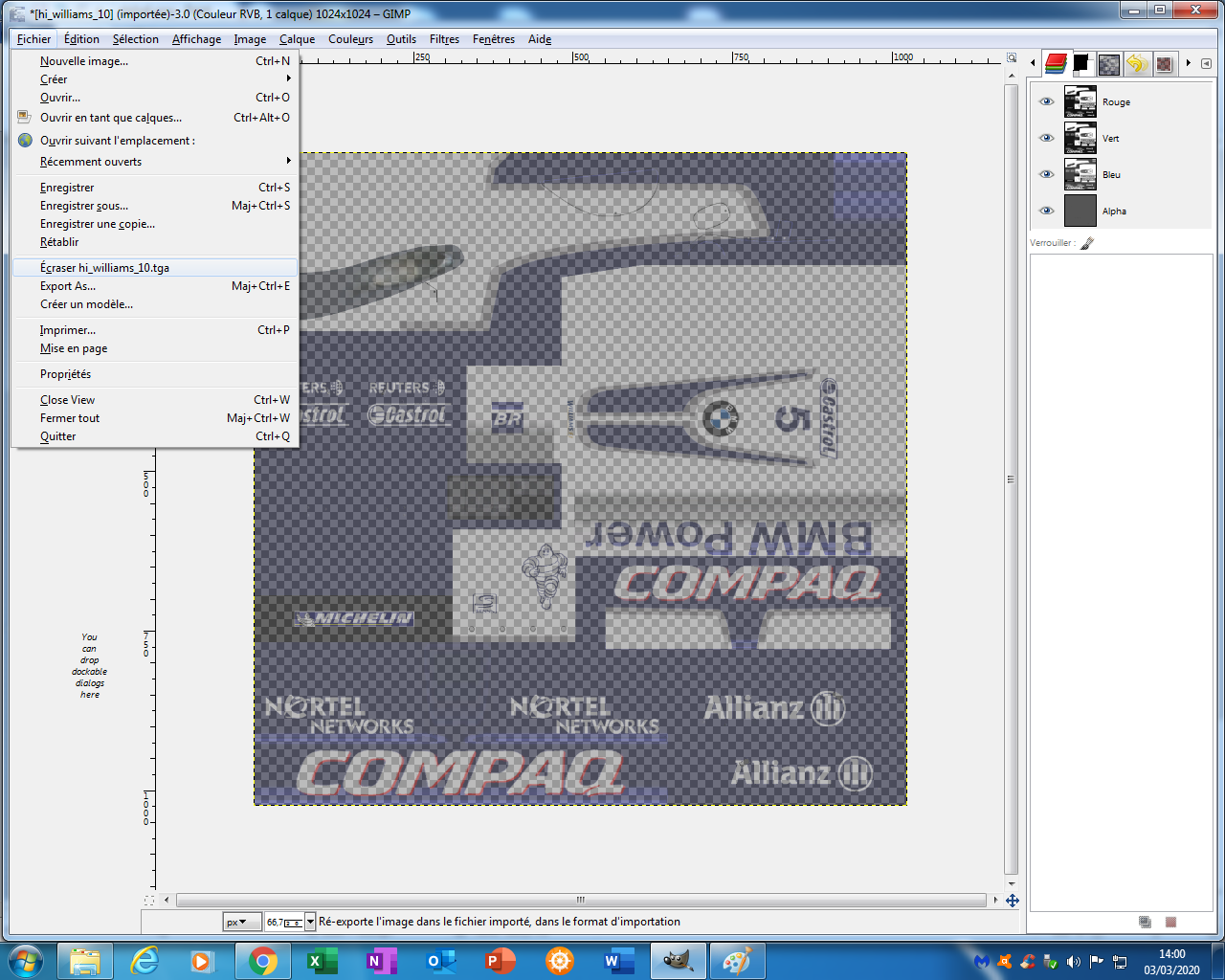This screenshot has height=980, width=1225.
Task: Open OneNote from the taskbar
Action: click(x=381, y=961)
